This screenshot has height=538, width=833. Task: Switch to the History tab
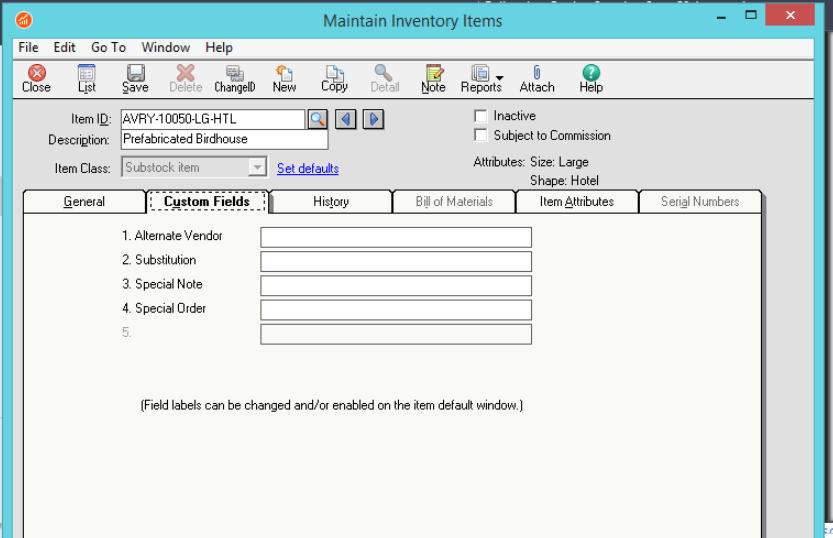[331, 202]
